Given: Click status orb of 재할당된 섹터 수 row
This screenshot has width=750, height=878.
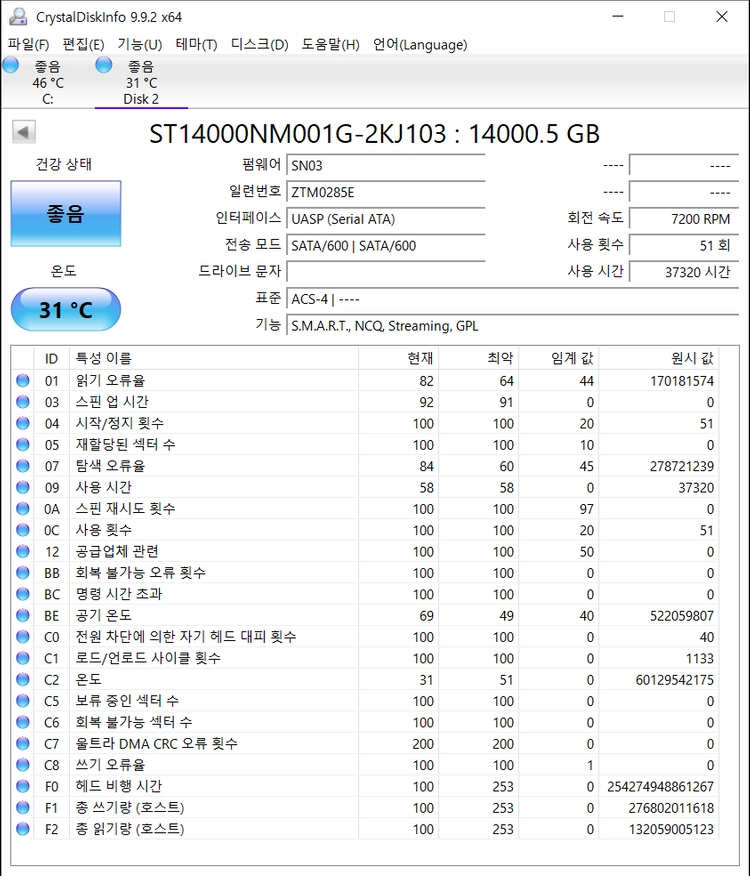Looking at the screenshot, I should click(23, 445).
